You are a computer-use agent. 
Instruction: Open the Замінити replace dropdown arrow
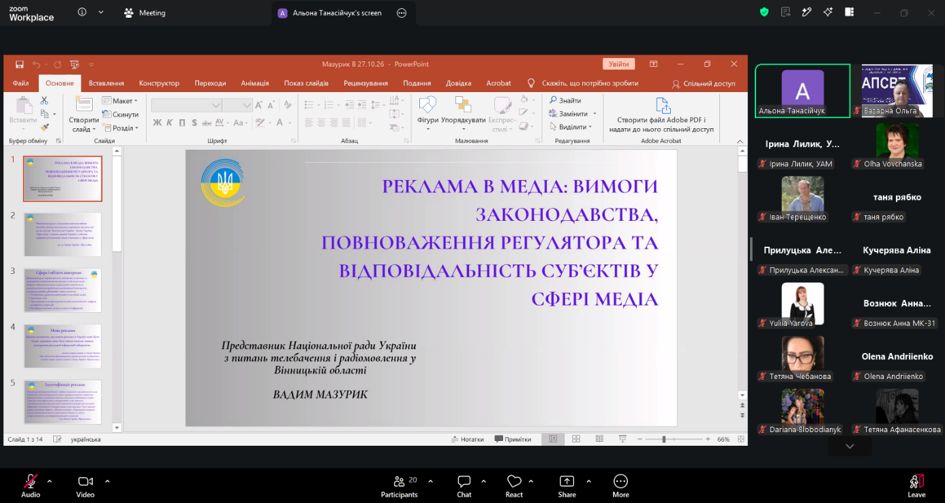(x=594, y=113)
